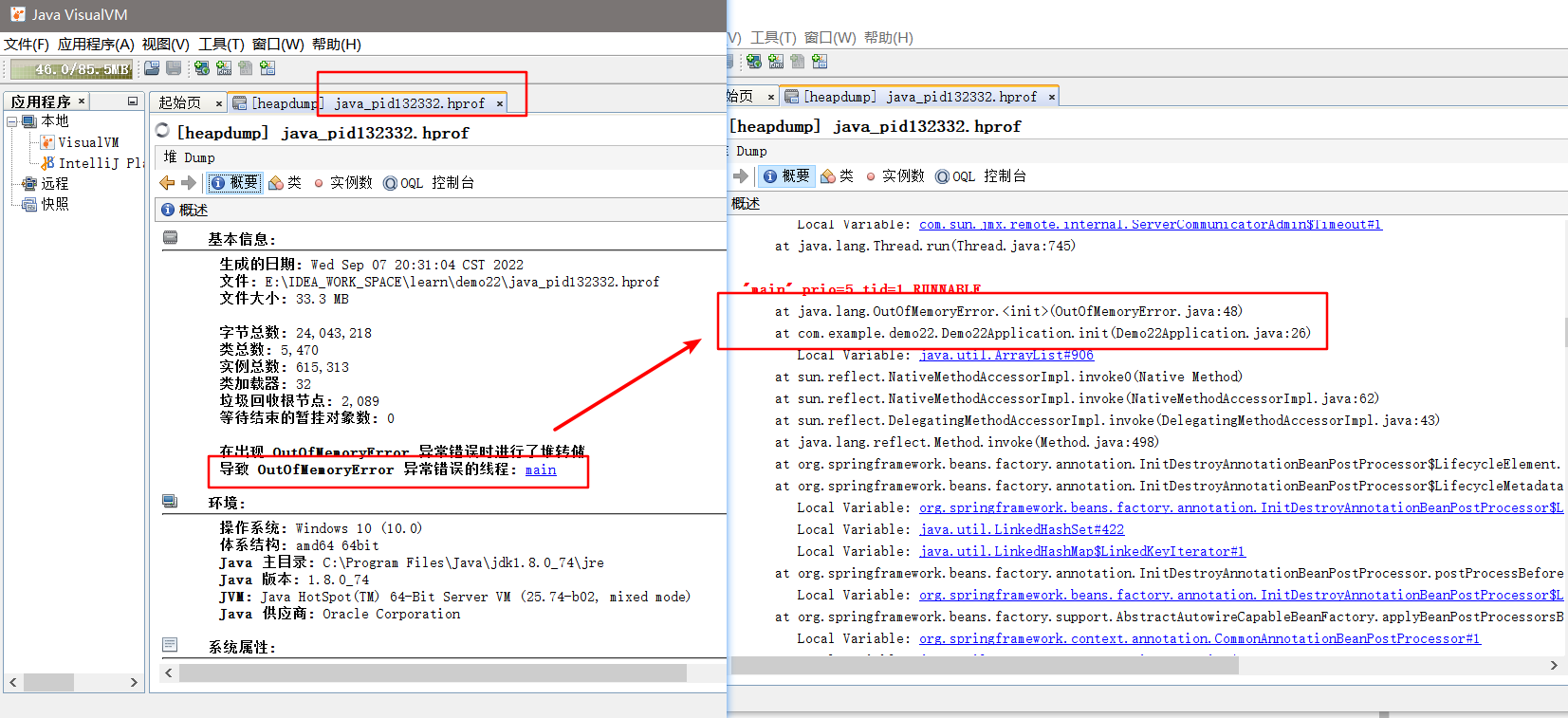Click greyed Add Core Dump icon, left window
The width and height of the screenshot is (1568, 718).
coord(246,68)
